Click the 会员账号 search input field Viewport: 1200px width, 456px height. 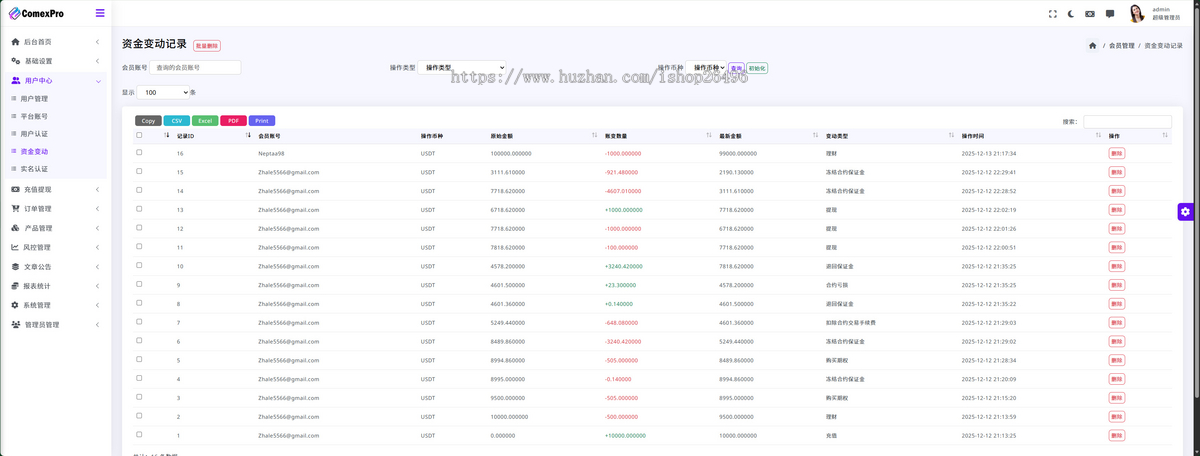[x=196, y=68]
